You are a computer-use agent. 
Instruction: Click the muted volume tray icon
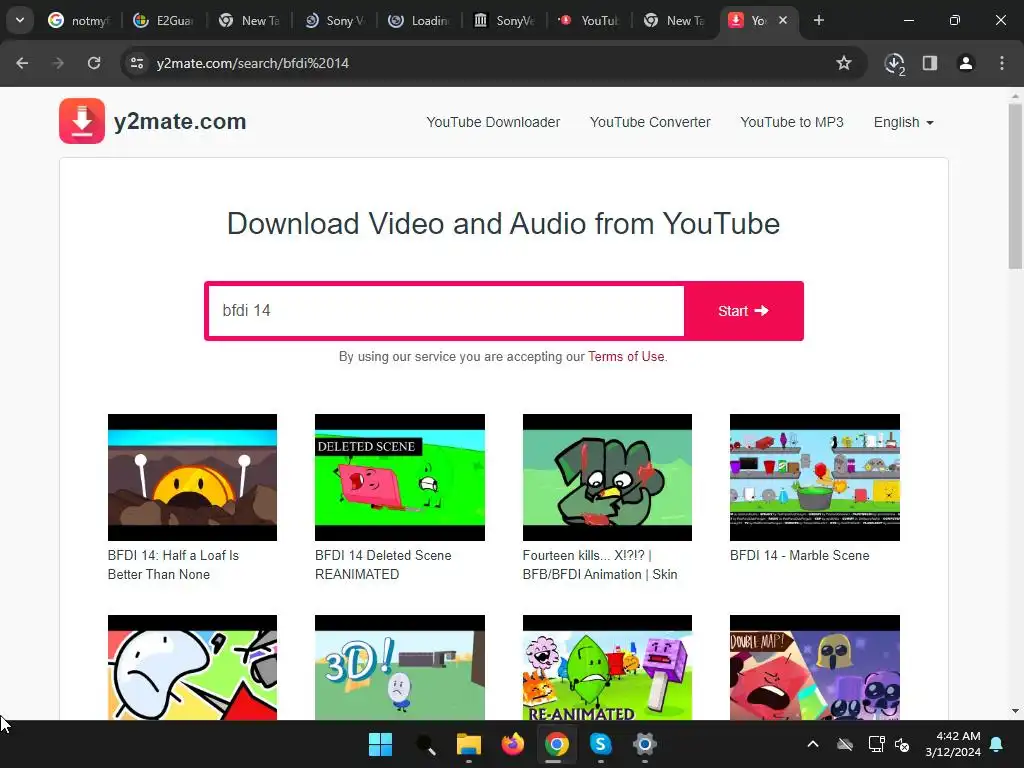coord(903,744)
